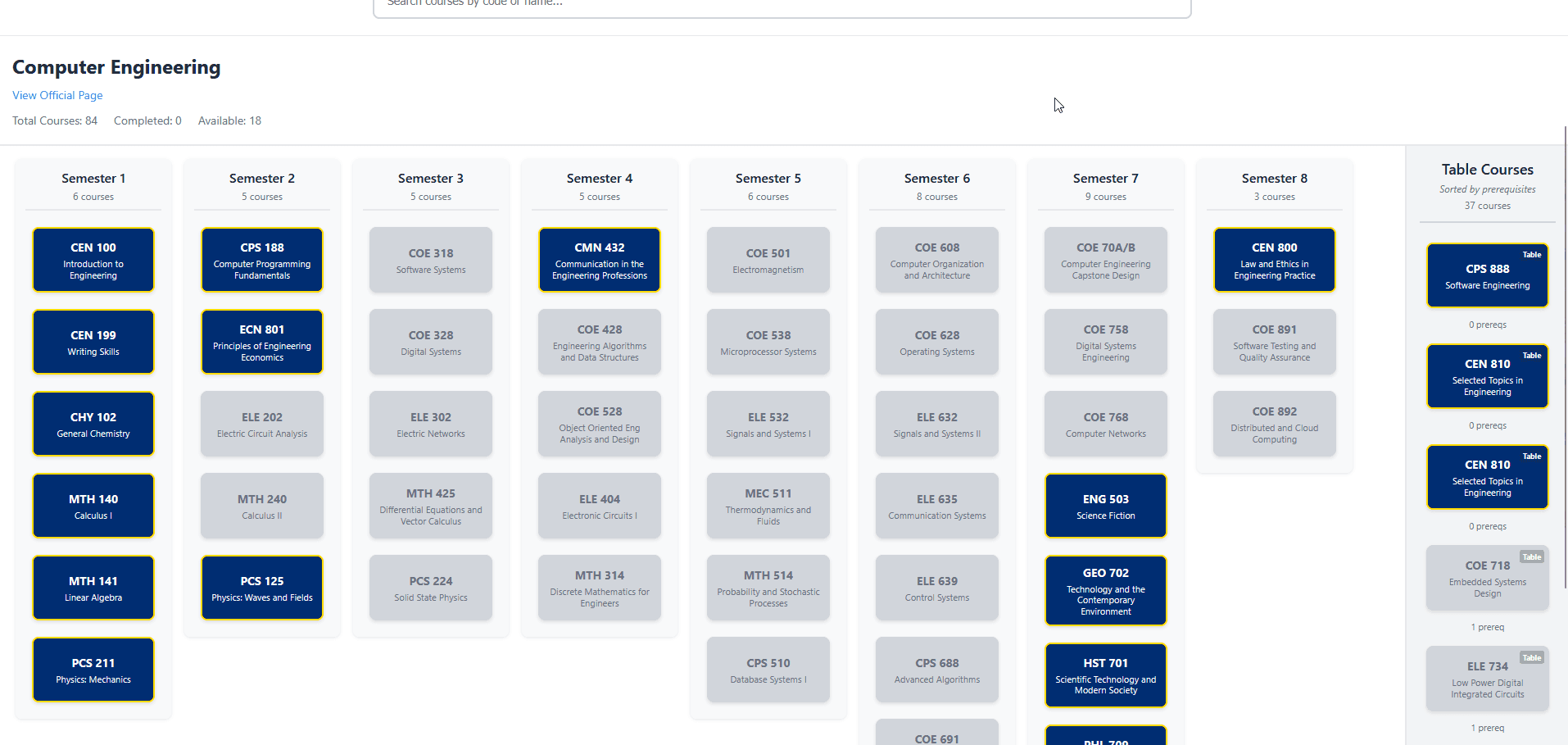
Task: Choose ECN 801 Principles of Engineering Economics
Action: [x=262, y=342]
